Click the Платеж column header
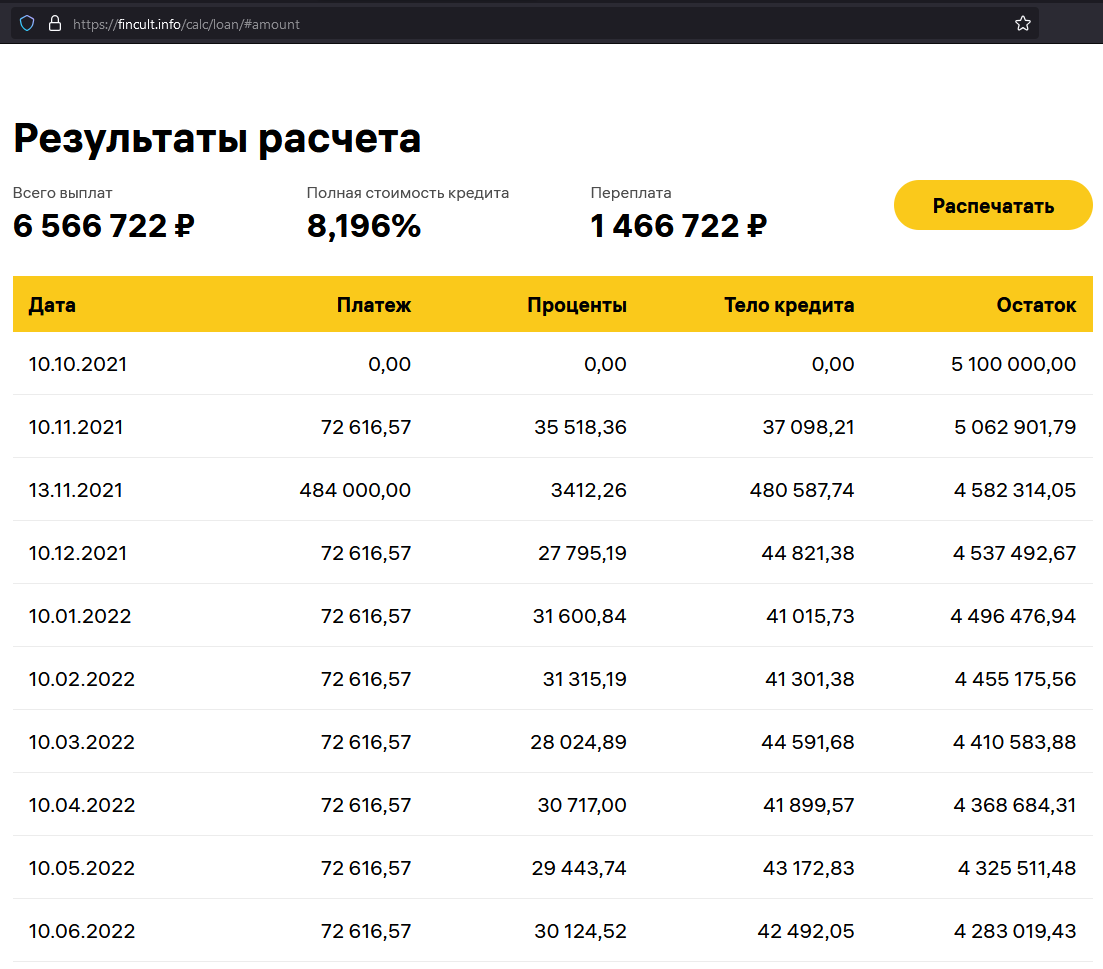The height and width of the screenshot is (969, 1103). [375, 304]
